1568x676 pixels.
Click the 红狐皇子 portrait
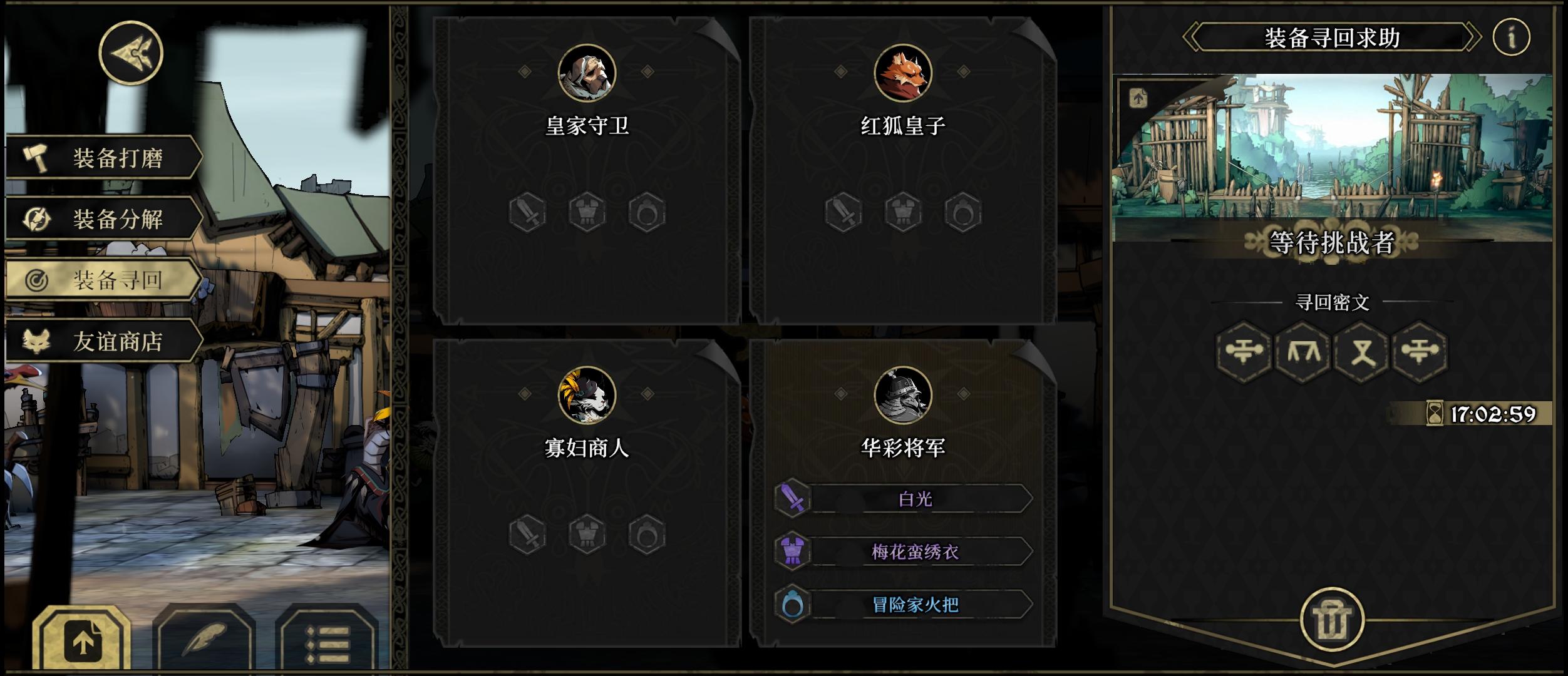903,73
